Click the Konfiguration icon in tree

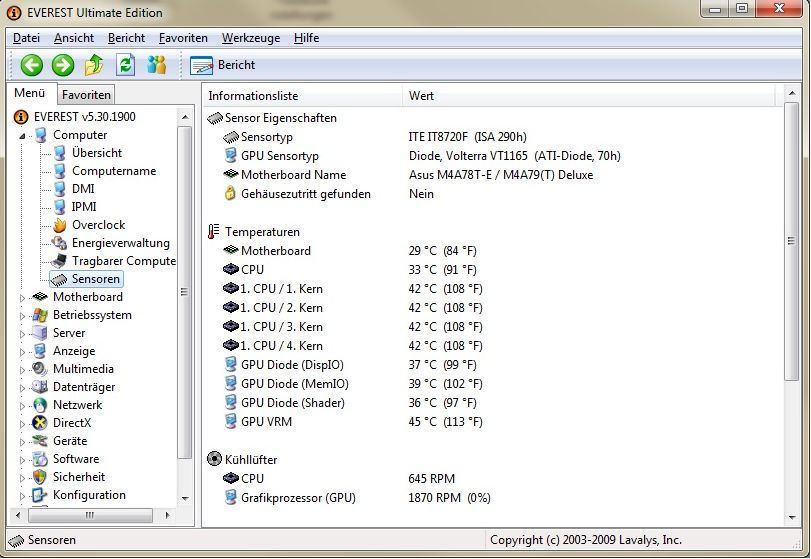coord(40,495)
